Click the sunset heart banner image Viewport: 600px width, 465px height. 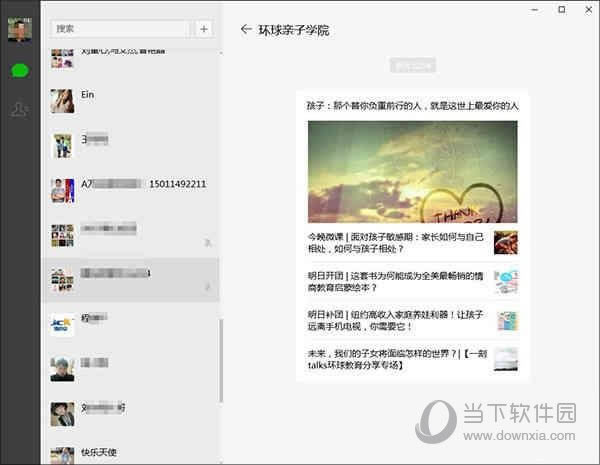pos(412,171)
